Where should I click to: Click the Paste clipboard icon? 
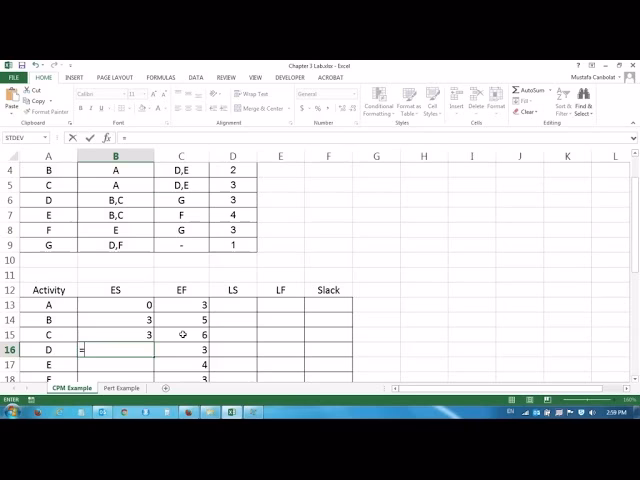pyautogui.click(x=11, y=96)
